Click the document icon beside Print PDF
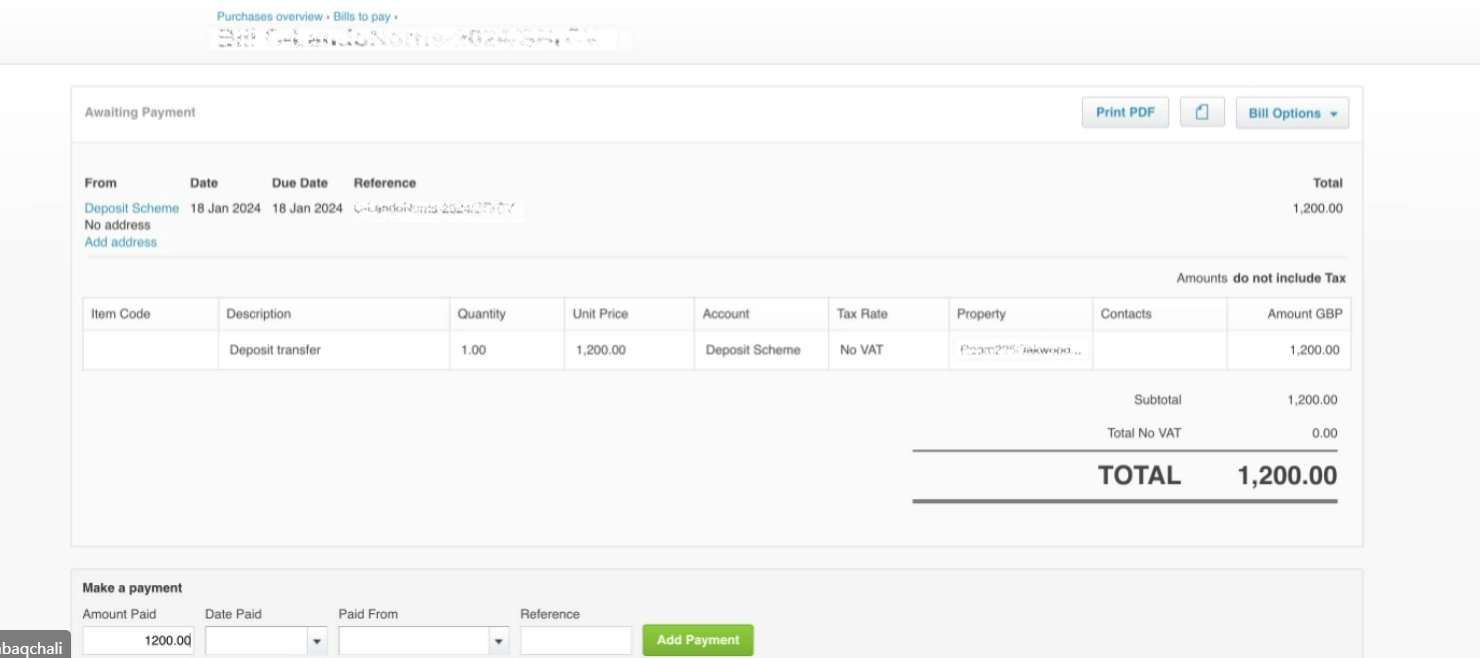The width and height of the screenshot is (1480, 658). point(1202,111)
